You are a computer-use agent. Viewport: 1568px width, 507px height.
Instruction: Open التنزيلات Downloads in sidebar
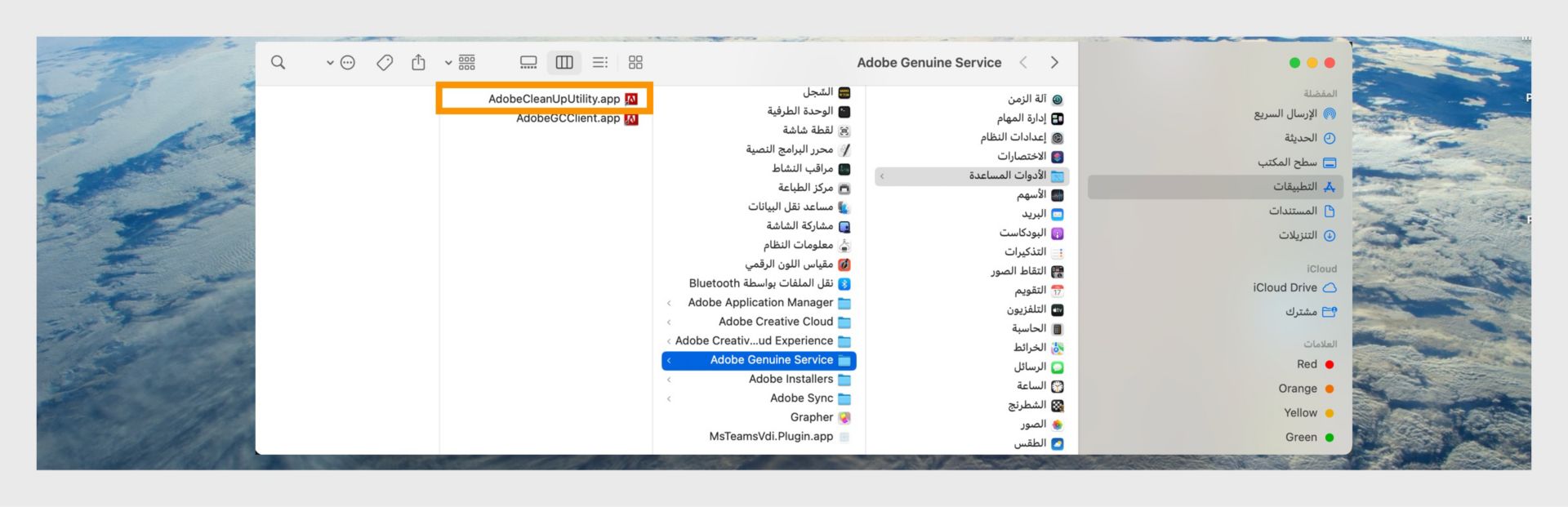point(1307,236)
